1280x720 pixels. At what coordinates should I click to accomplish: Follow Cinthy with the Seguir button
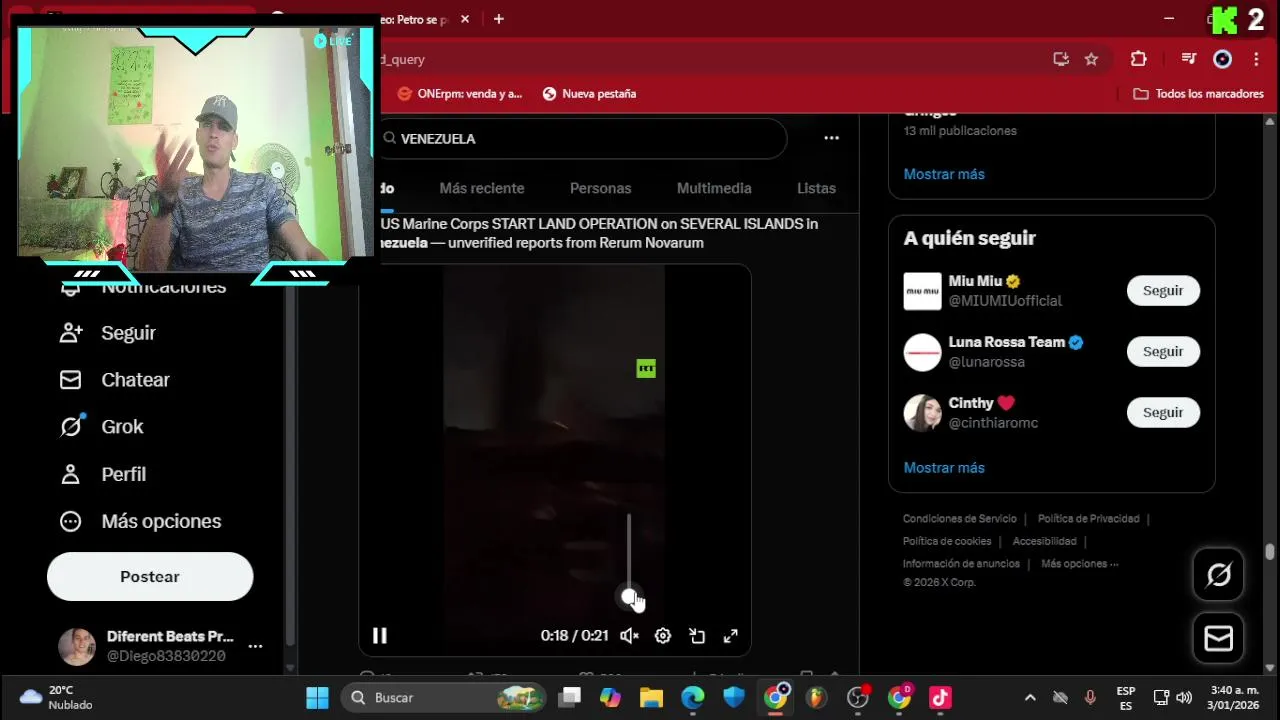pos(1163,413)
